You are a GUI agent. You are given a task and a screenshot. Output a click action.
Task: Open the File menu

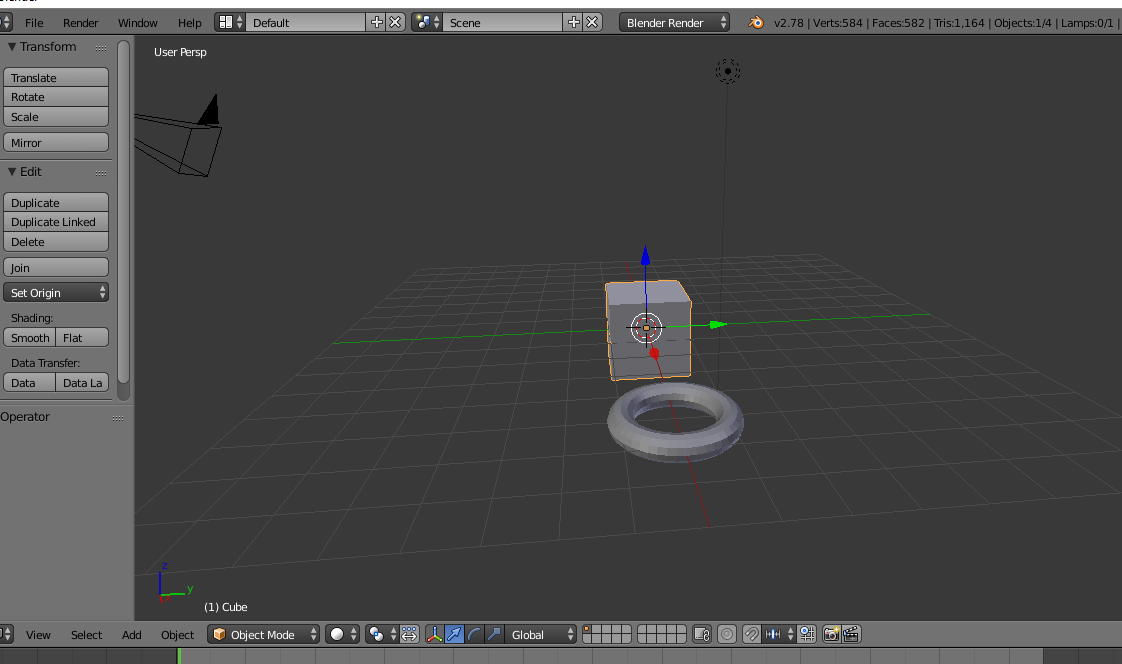coord(34,23)
